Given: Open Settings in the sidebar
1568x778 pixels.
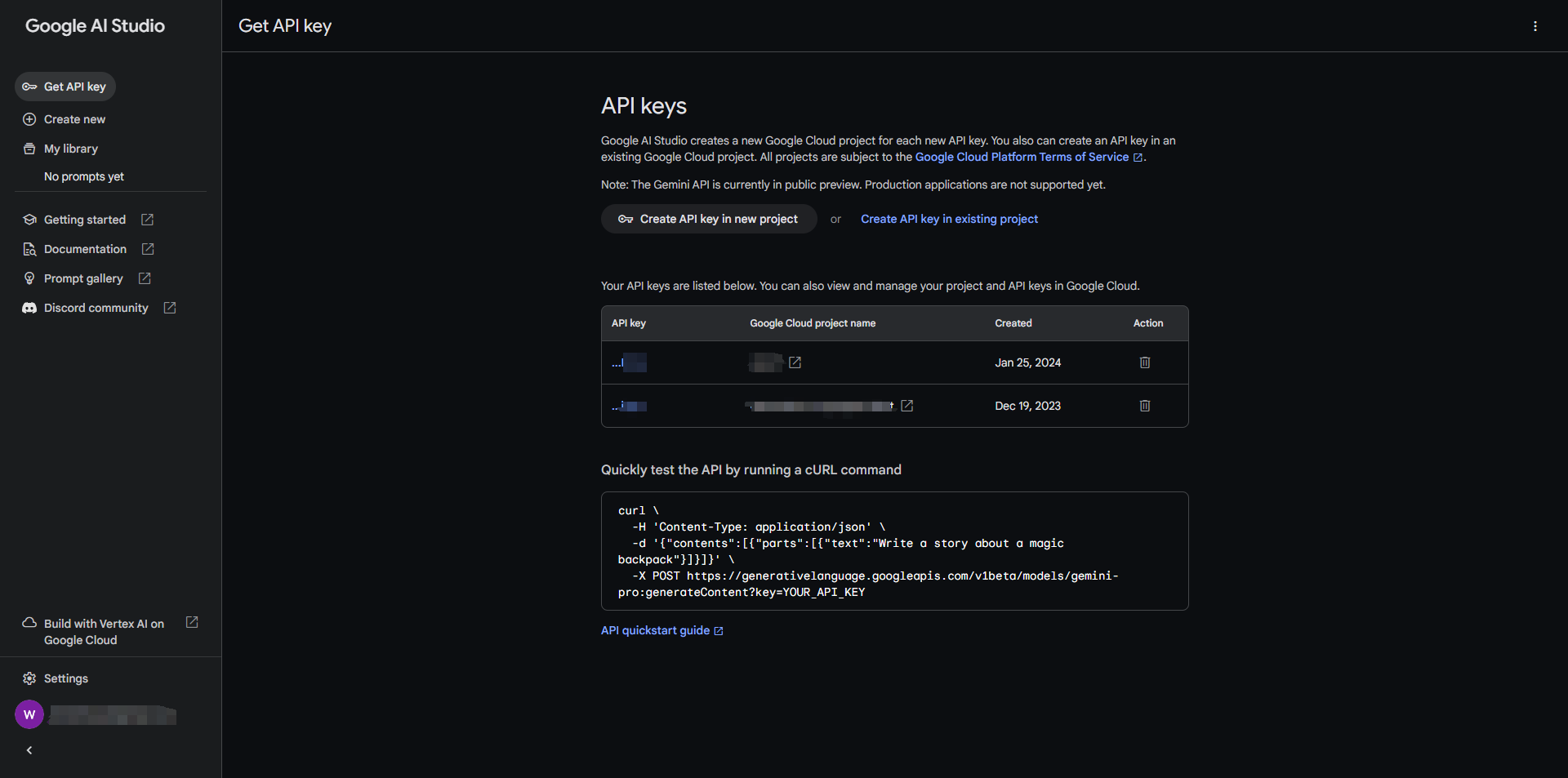Looking at the screenshot, I should coord(65,678).
